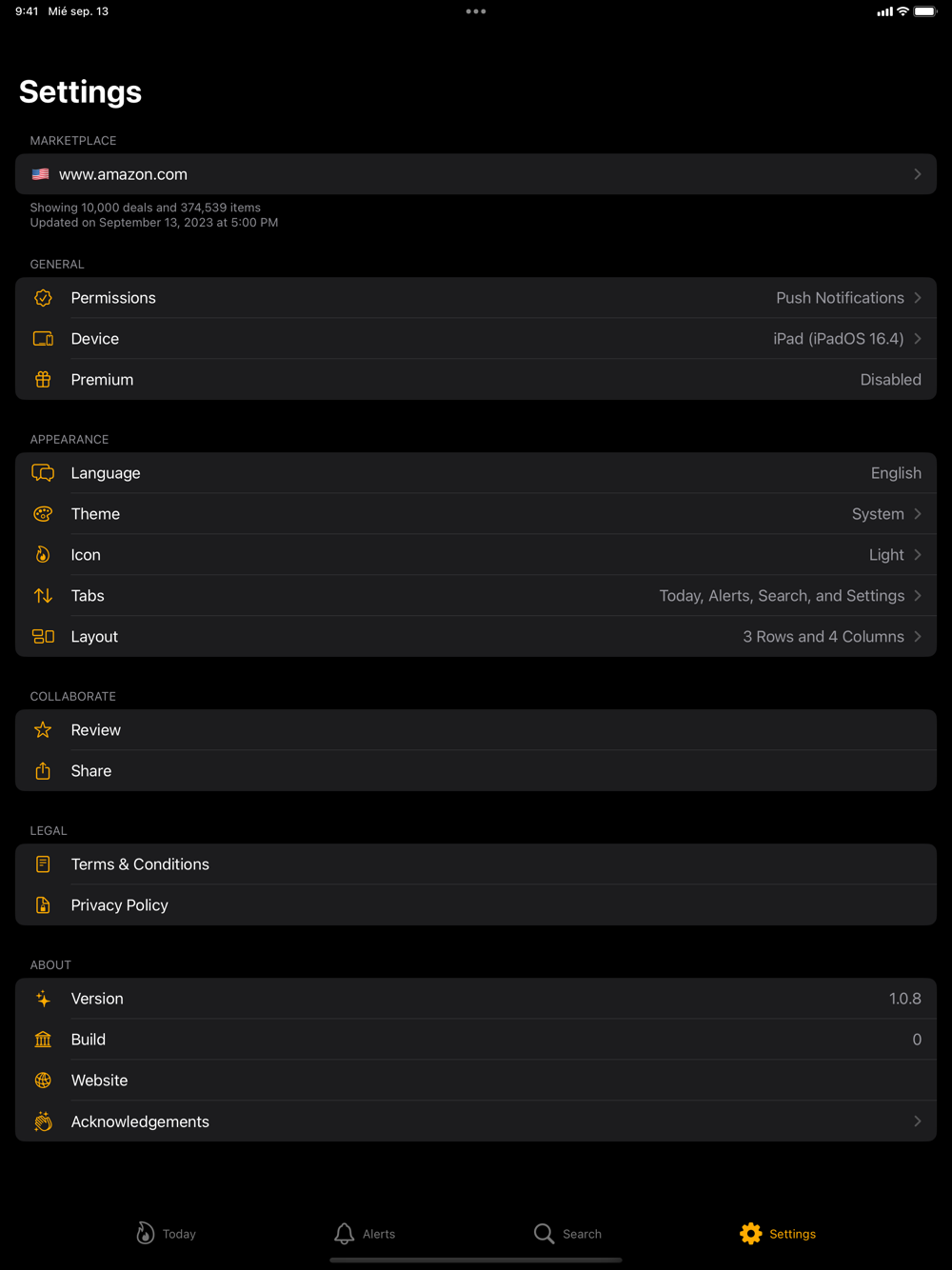Click the Theme palette icon
Viewport: 952px width, 1270px height.
[x=43, y=514]
